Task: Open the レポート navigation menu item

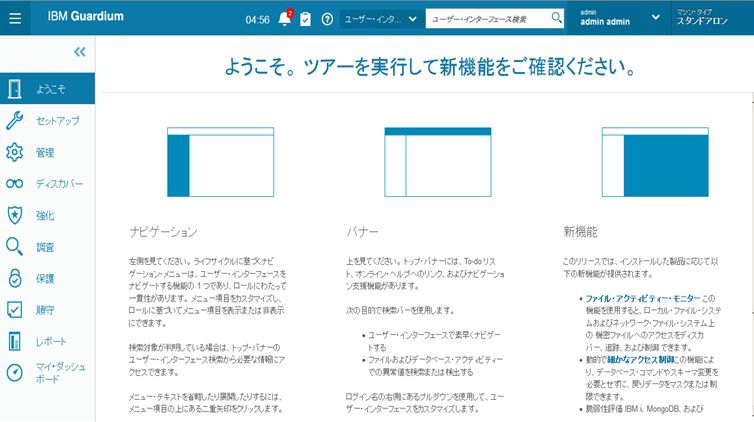Action: coord(50,341)
